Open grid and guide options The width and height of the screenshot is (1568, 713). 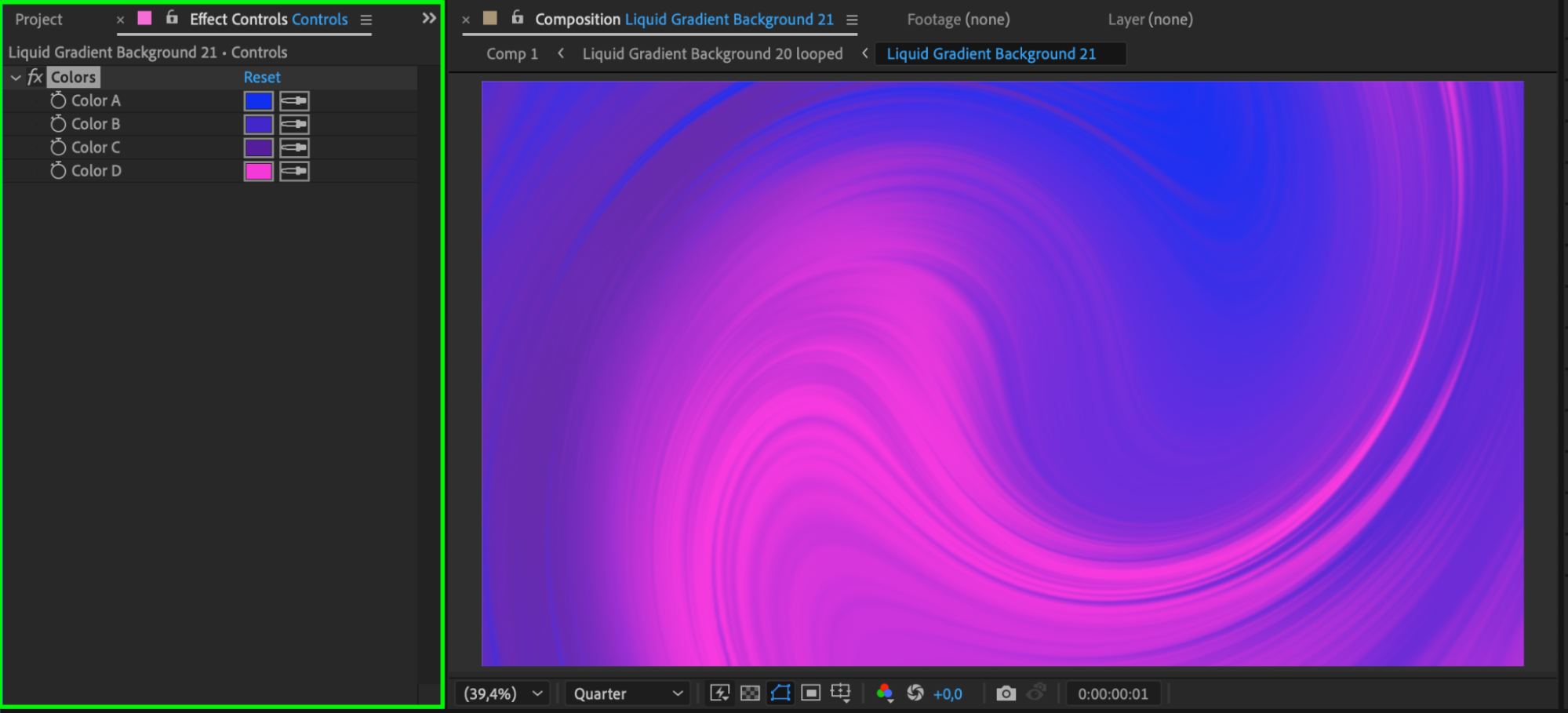(x=841, y=693)
